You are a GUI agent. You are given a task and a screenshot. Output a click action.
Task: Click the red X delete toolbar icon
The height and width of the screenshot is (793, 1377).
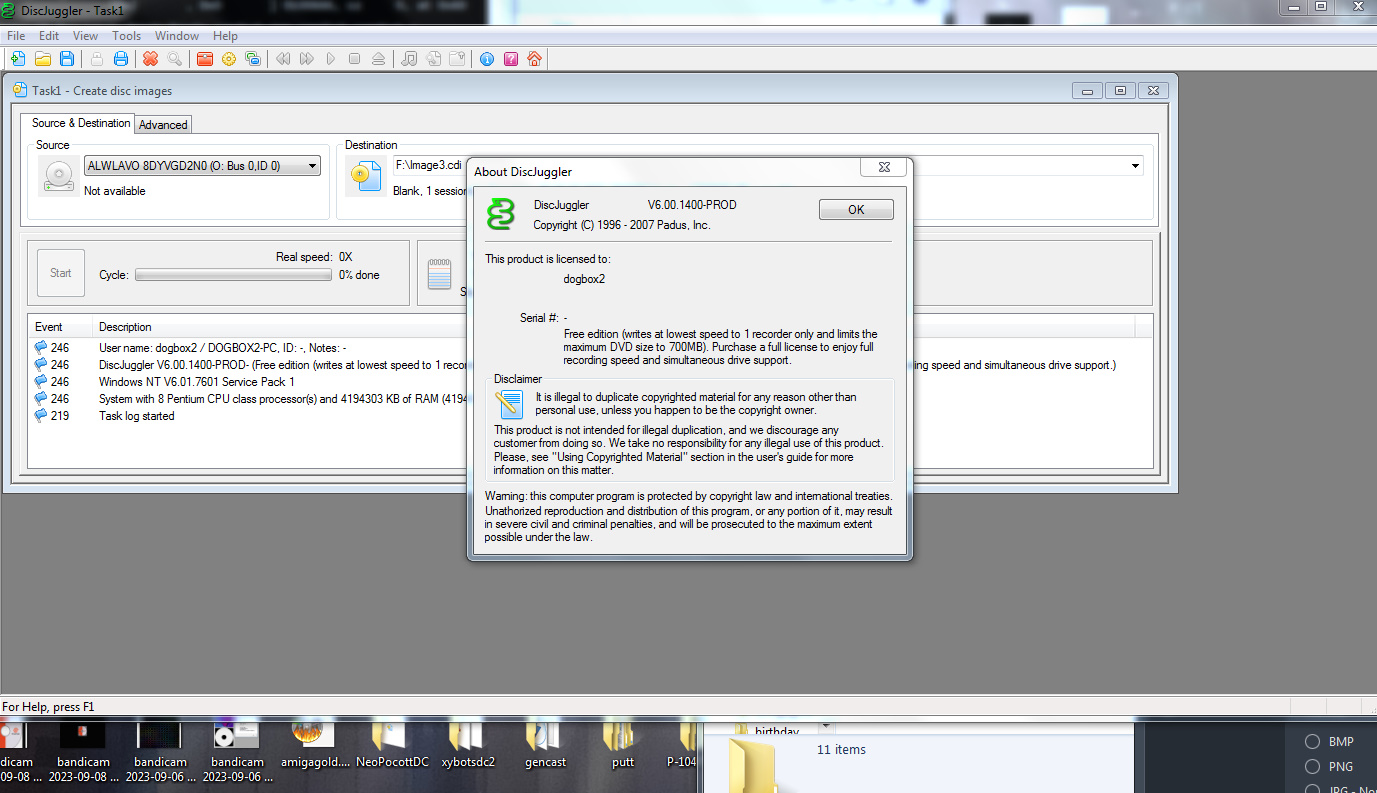150,59
